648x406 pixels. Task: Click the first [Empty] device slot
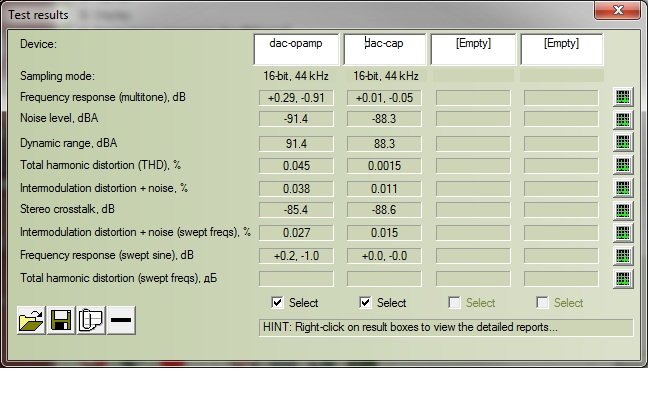click(x=473, y=49)
